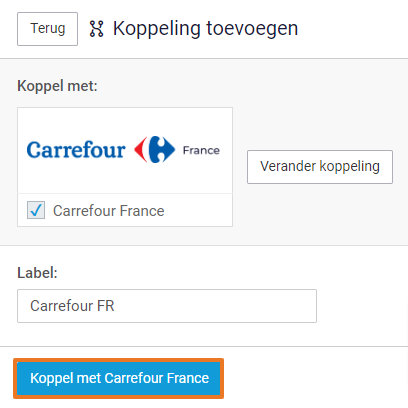The height and width of the screenshot is (408, 408).
Task: Click the "Koppel met:" section caption
Action: point(57,86)
